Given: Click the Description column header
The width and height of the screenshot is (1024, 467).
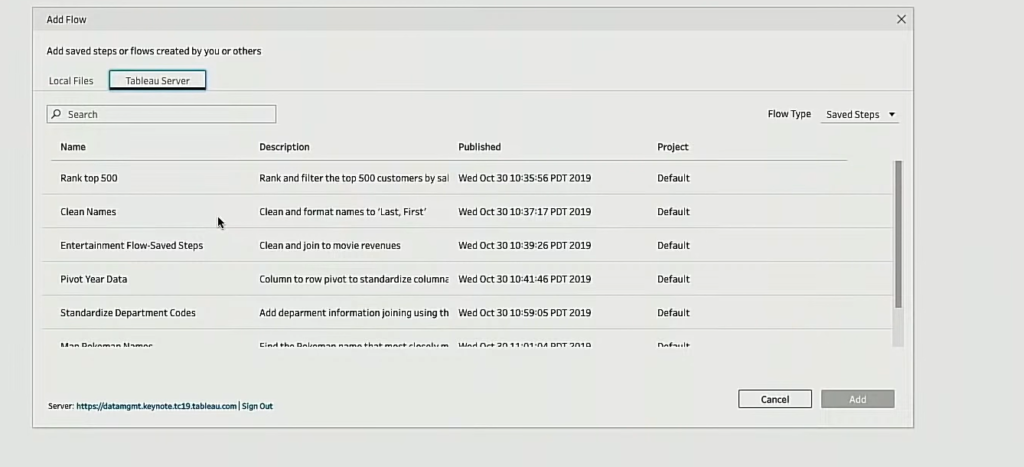Looking at the screenshot, I should (284, 147).
